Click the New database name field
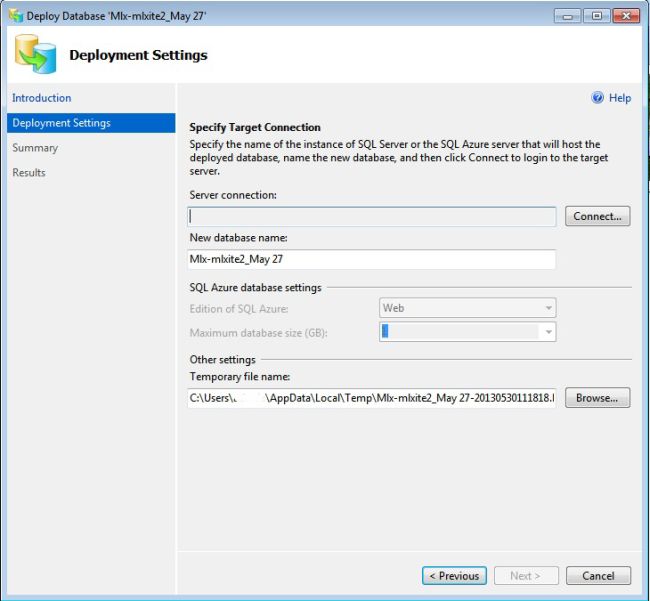 pos(371,259)
